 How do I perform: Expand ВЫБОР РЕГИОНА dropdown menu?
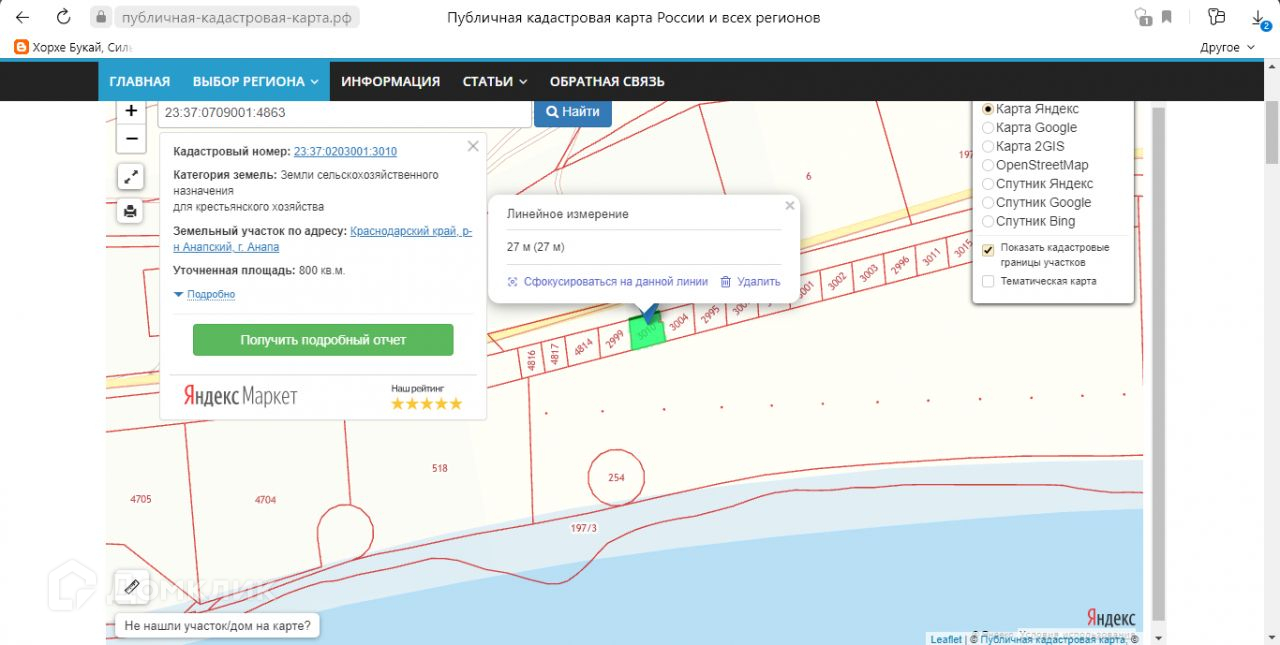tap(255, 81)
